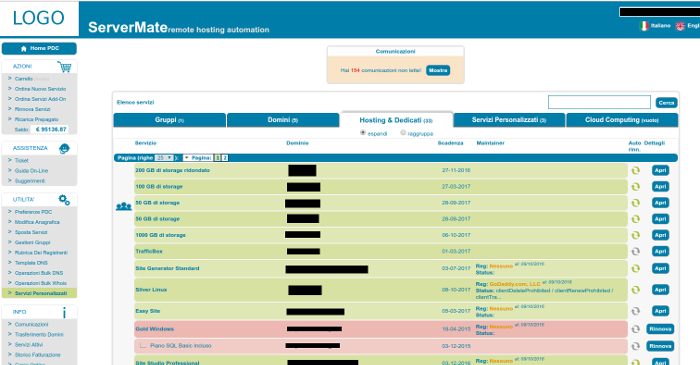The height and width of the screenshot is (365, 700).
Task: Open Operazioni Bulk Whois link
Action: pos(41,283)
